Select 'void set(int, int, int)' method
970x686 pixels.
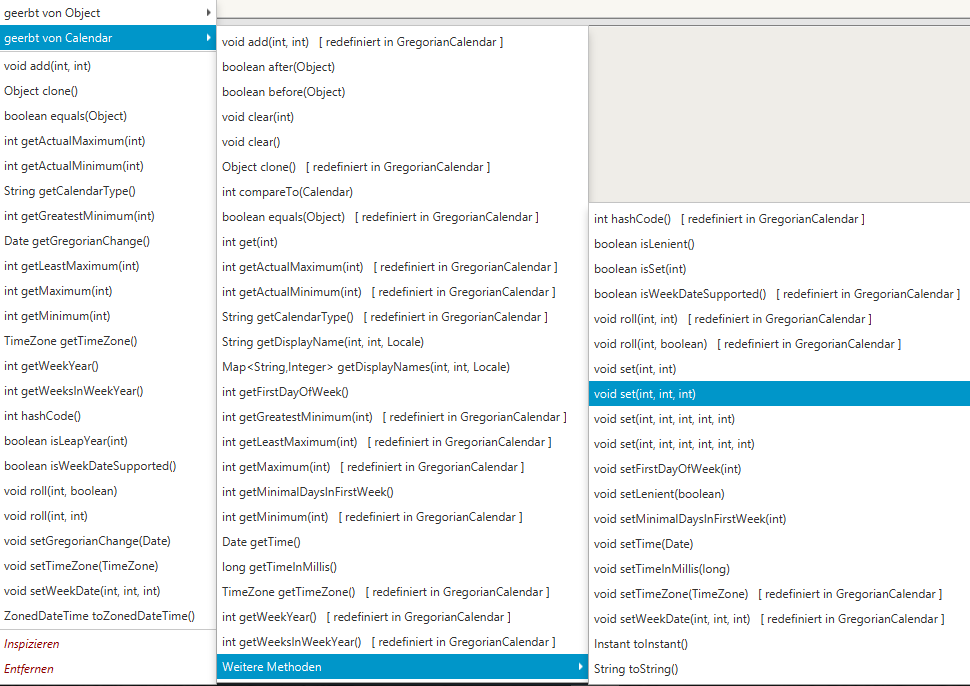point(645,394)
